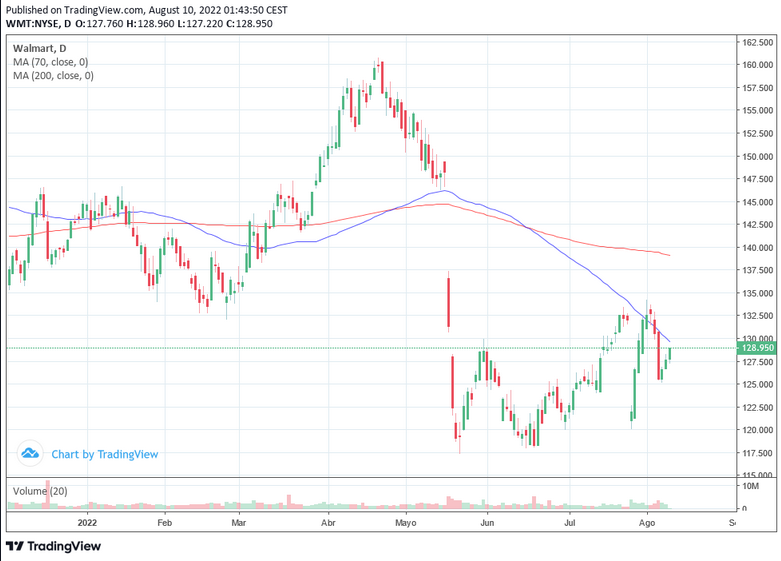Click the open value O:127.760 in header

[x=99, y=23]
